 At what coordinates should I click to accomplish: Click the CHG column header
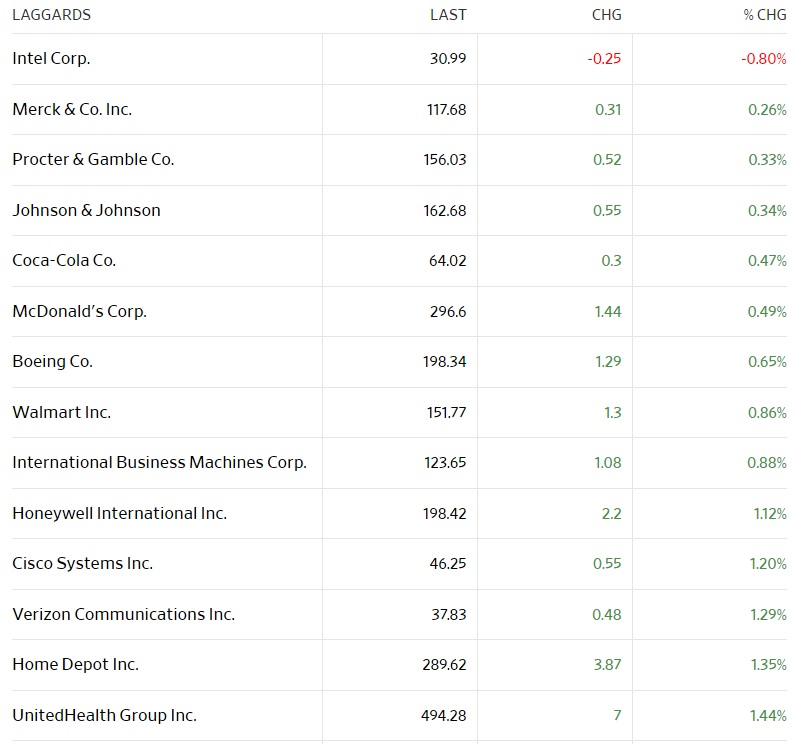pyautogui.click(x=606, y=15)
